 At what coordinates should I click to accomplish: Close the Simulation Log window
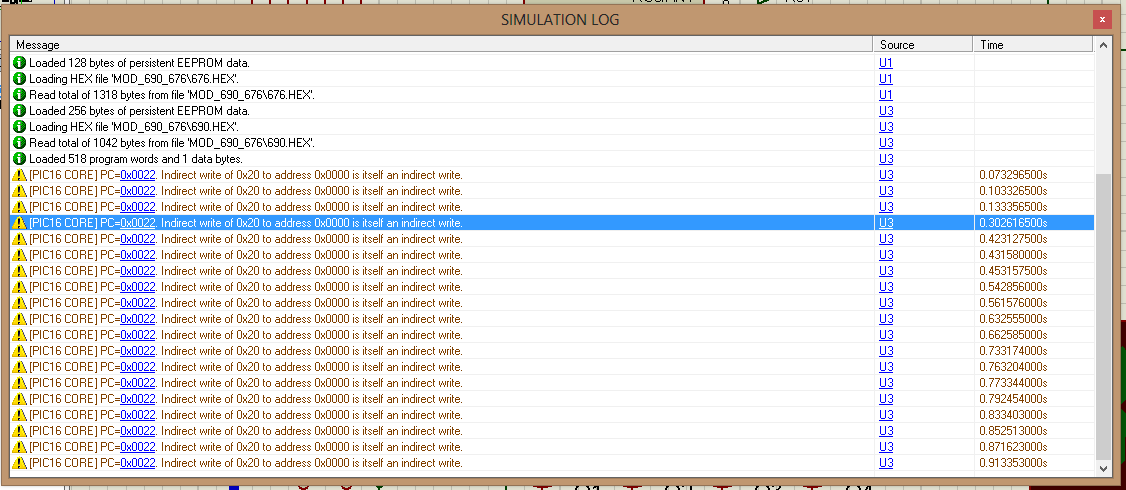(1102, 19)
